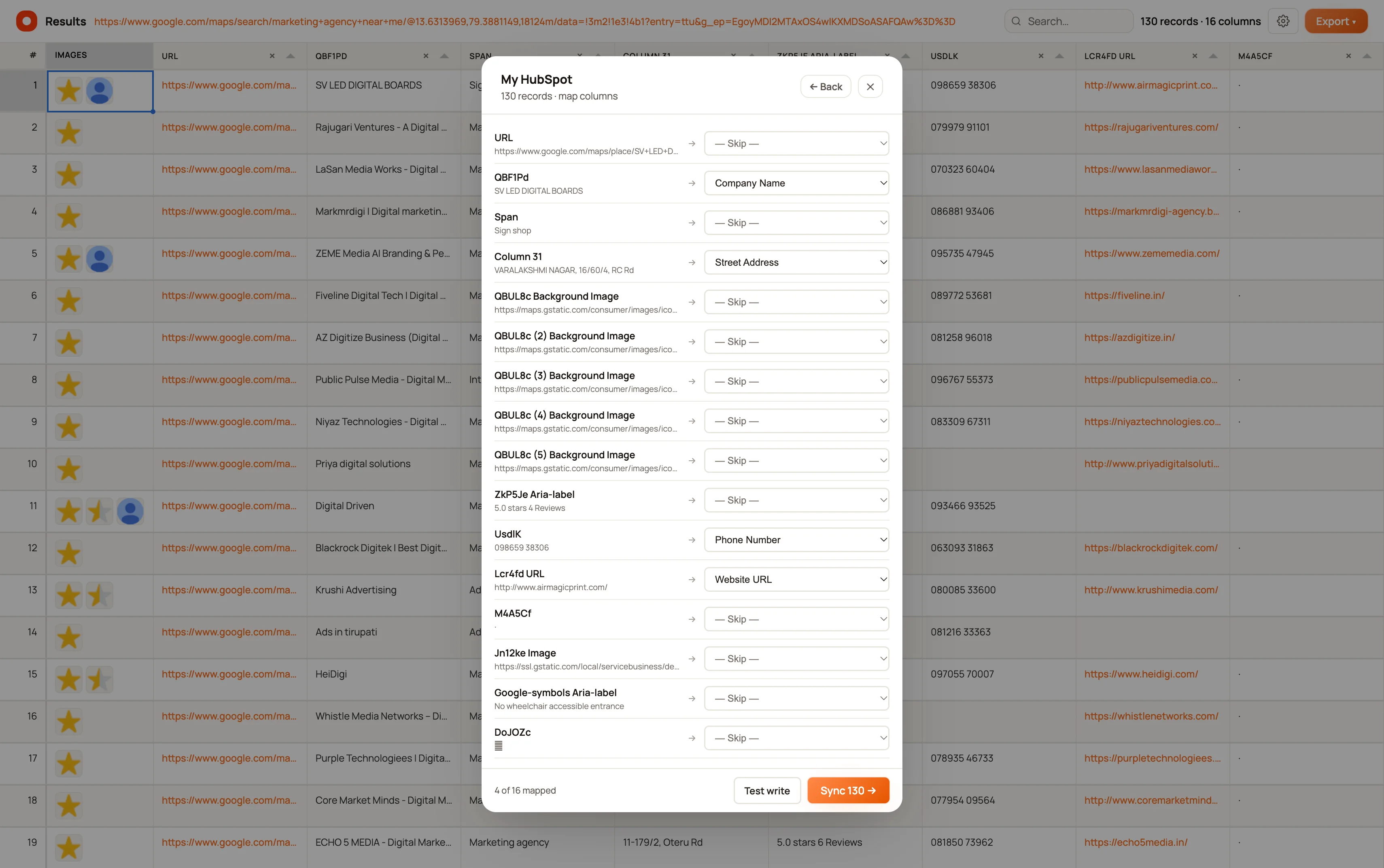The image size is (1384, 868).
Task: Open the Jn12ke Image mapping dropdown
Action: [x=796, y=658]
